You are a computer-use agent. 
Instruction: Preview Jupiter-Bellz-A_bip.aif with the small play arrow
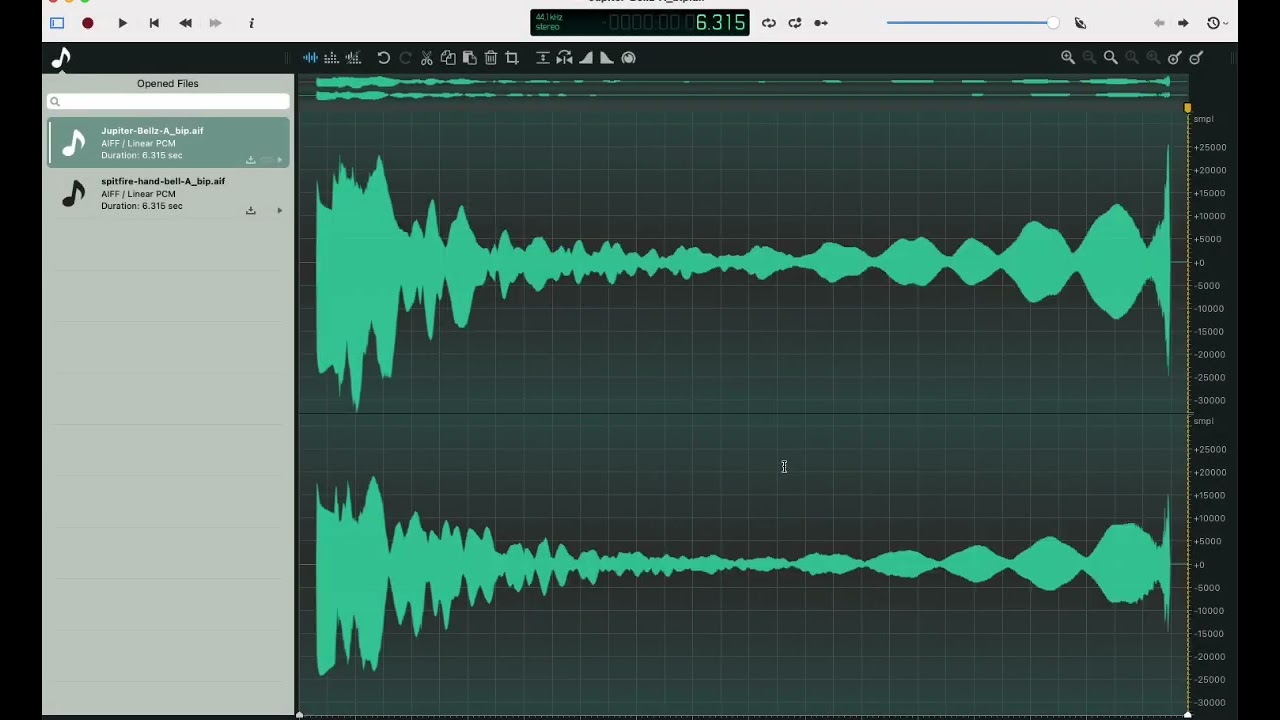point(279,160)
